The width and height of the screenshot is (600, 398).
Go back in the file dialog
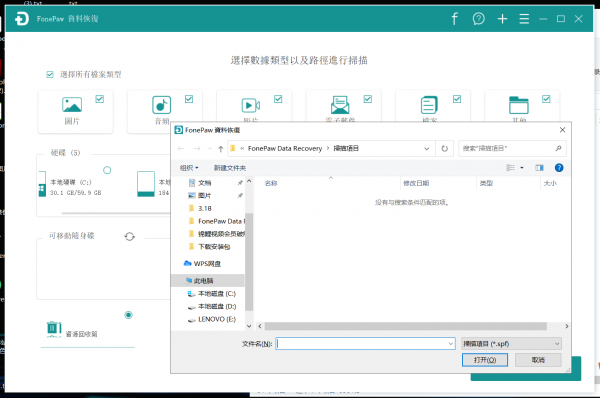[181, 148]
